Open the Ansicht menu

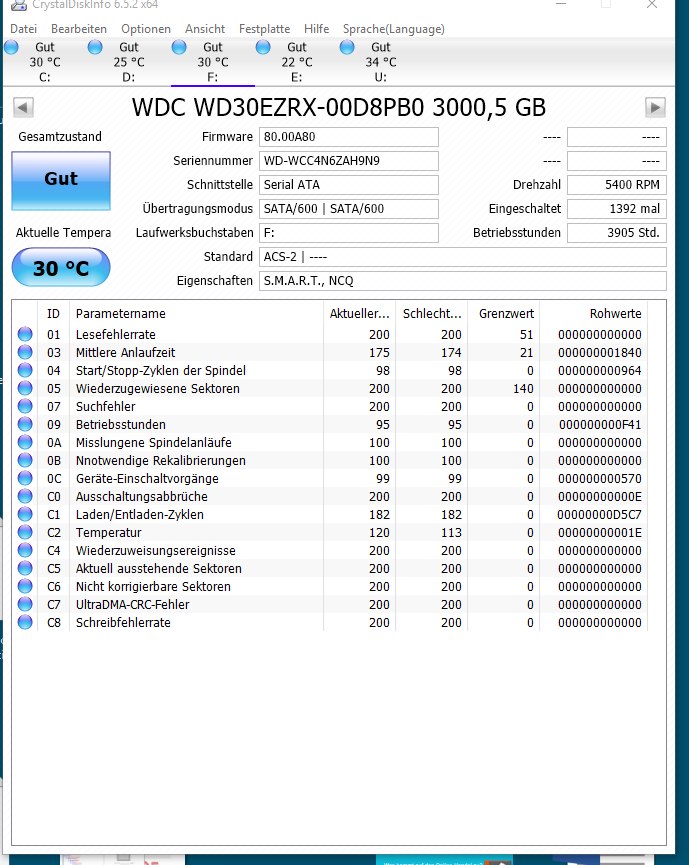tap(205, 29)
